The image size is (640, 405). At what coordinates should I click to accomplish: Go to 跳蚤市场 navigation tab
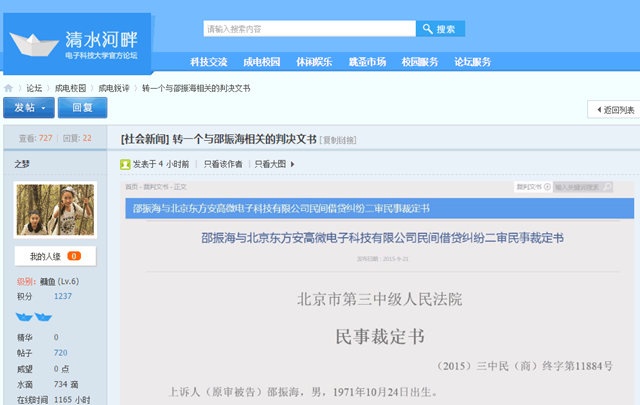point(367,62)
